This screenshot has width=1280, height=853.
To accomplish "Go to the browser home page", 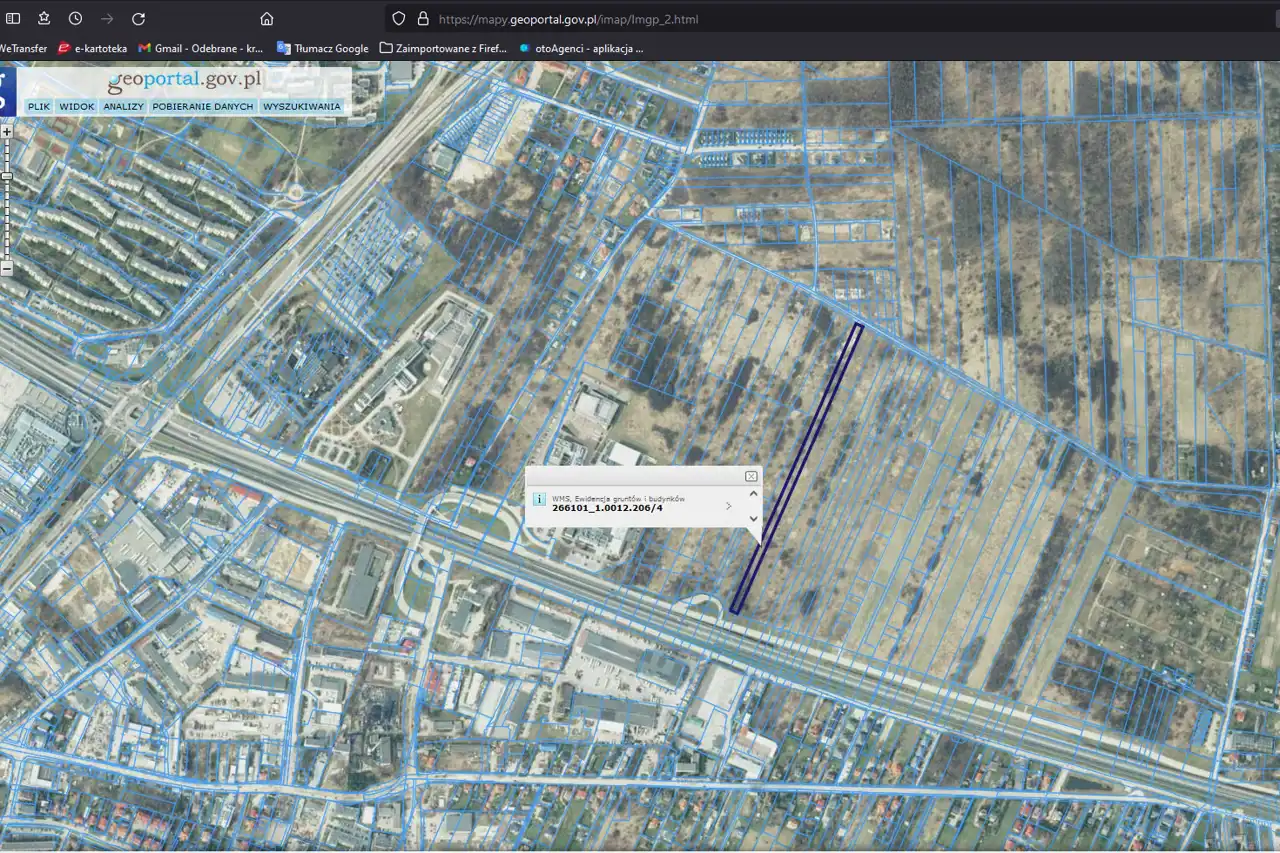I will (x=266, y=19).
